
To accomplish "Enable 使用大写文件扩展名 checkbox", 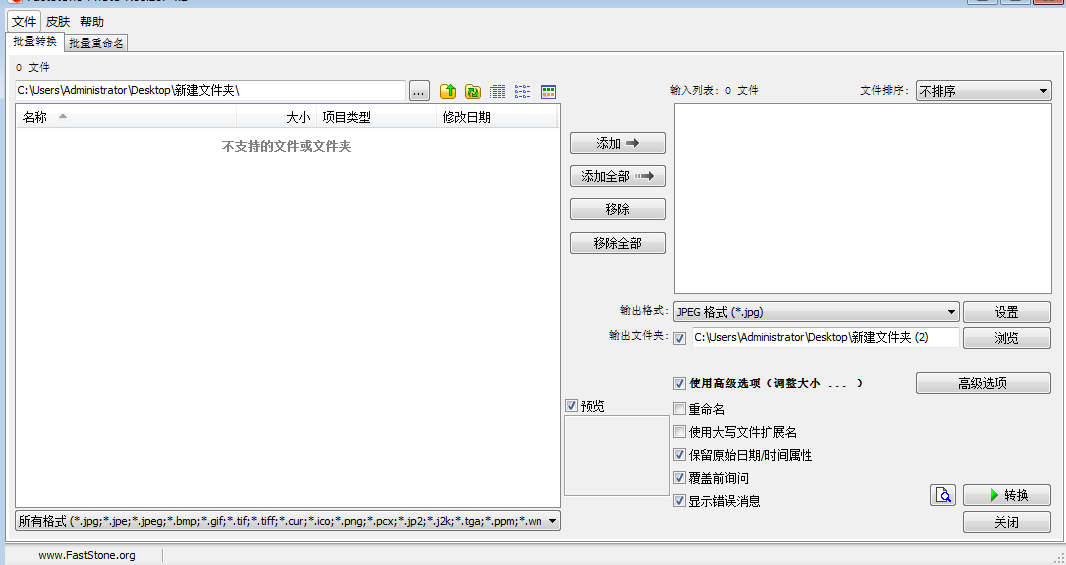I will tap(680, 432).
